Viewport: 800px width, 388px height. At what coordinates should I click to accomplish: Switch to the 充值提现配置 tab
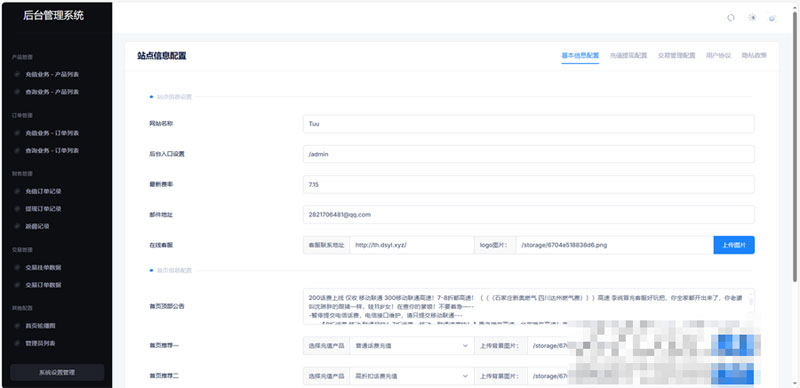tap(628, 56)
